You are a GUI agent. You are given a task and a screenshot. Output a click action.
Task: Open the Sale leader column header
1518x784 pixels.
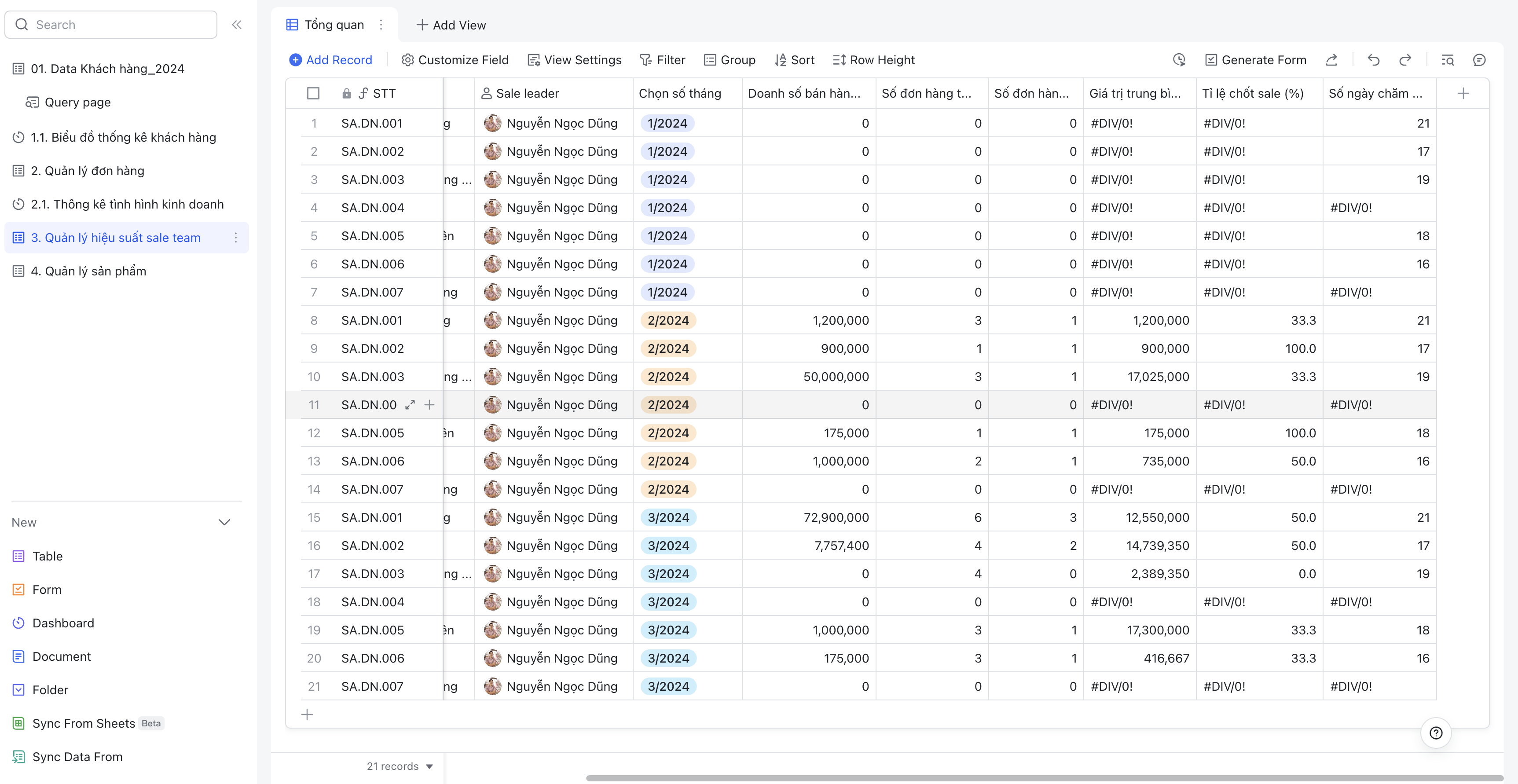tap(554, 93)
